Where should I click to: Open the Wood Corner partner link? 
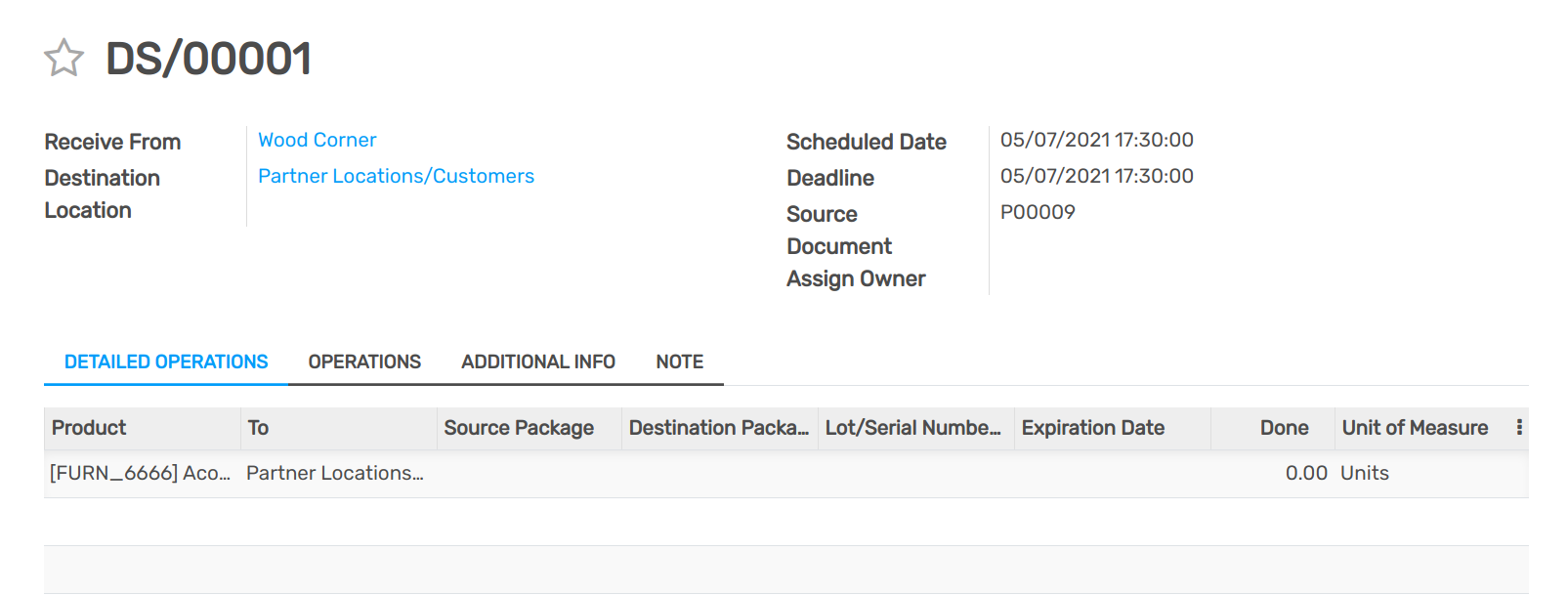pyautogui.click(x=317, y=140)
